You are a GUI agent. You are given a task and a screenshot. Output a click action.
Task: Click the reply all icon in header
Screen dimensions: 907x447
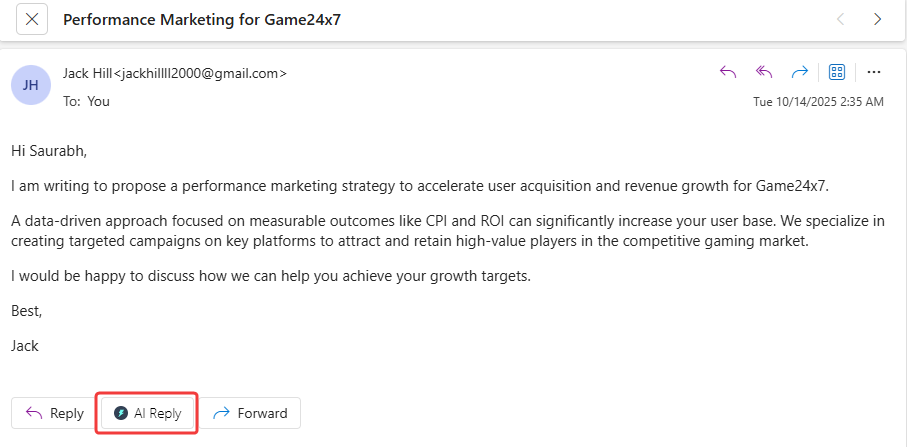coord(764,72)
